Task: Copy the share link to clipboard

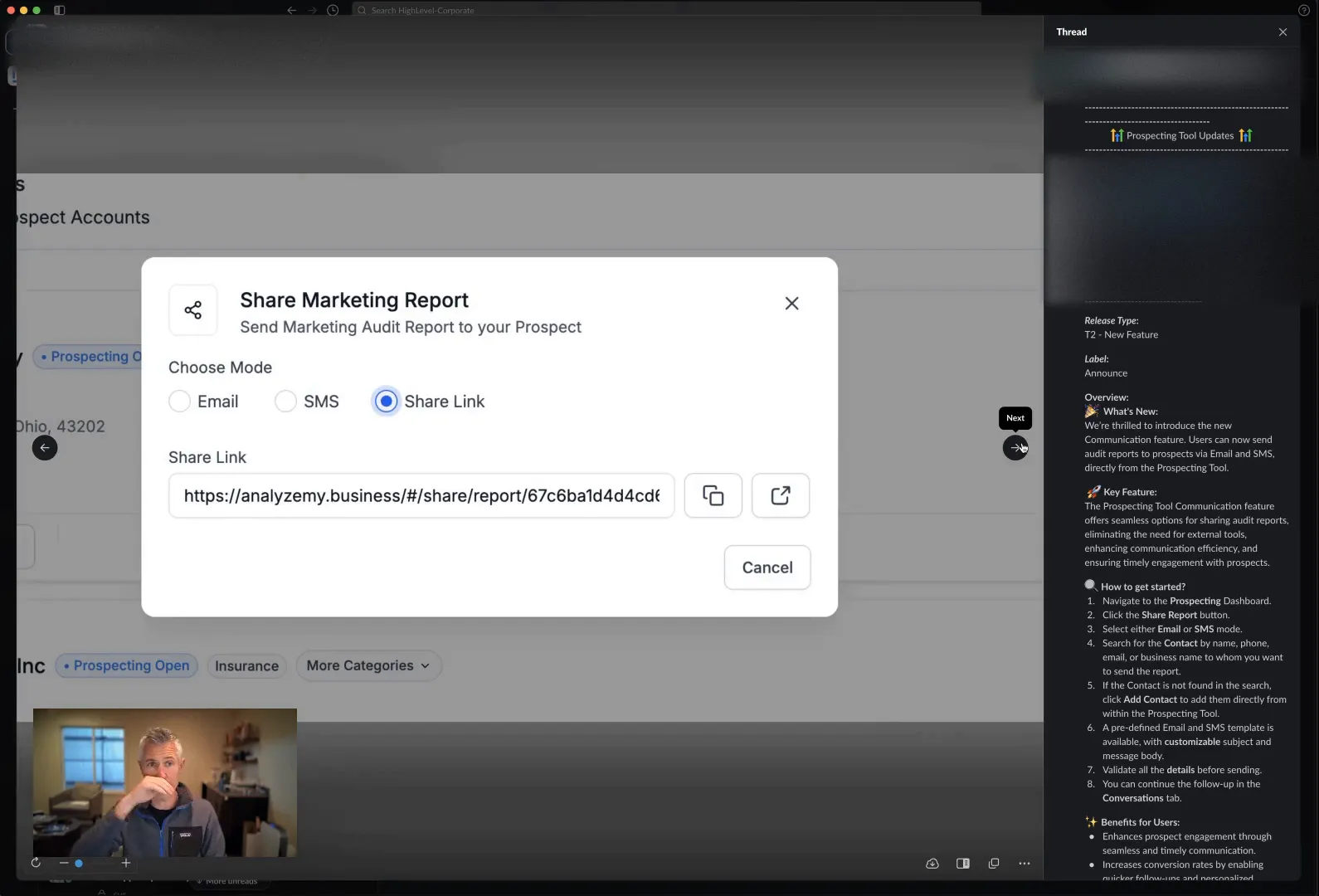Action: (713, 495)
